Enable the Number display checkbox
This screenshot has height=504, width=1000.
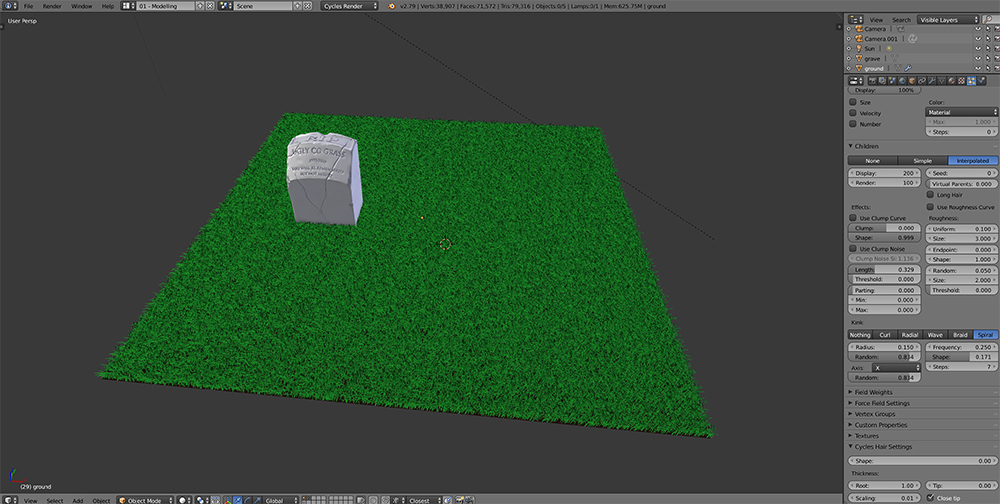(x=853, y=124)
